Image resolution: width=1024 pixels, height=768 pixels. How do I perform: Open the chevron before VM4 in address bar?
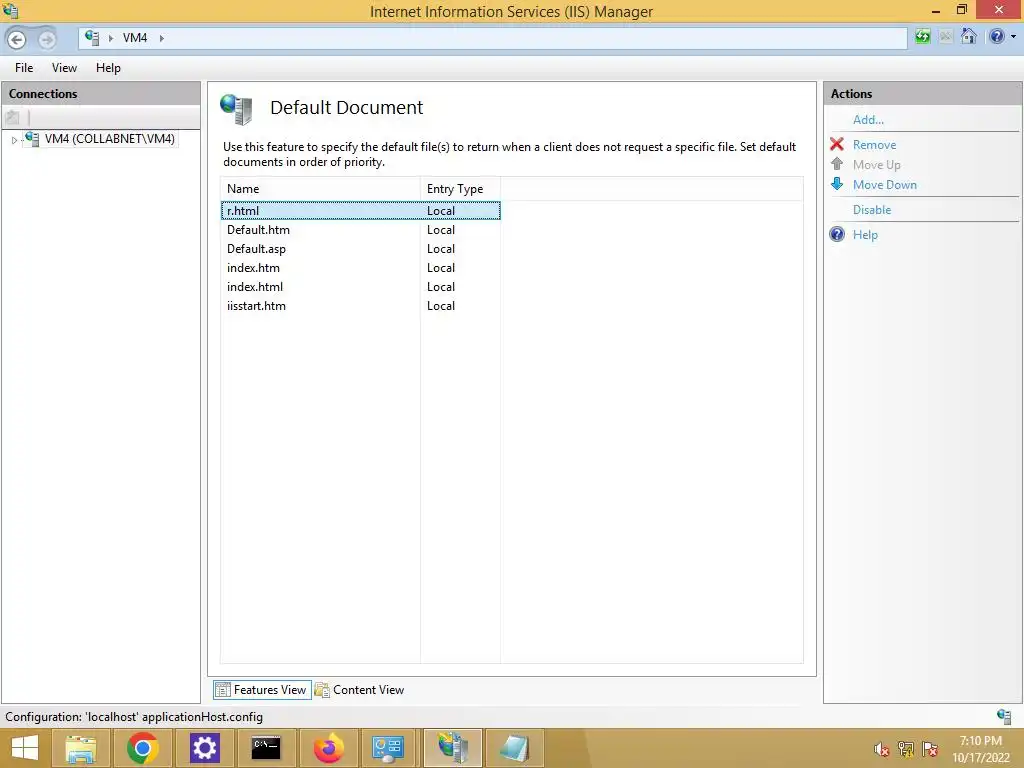coord(110,38)
